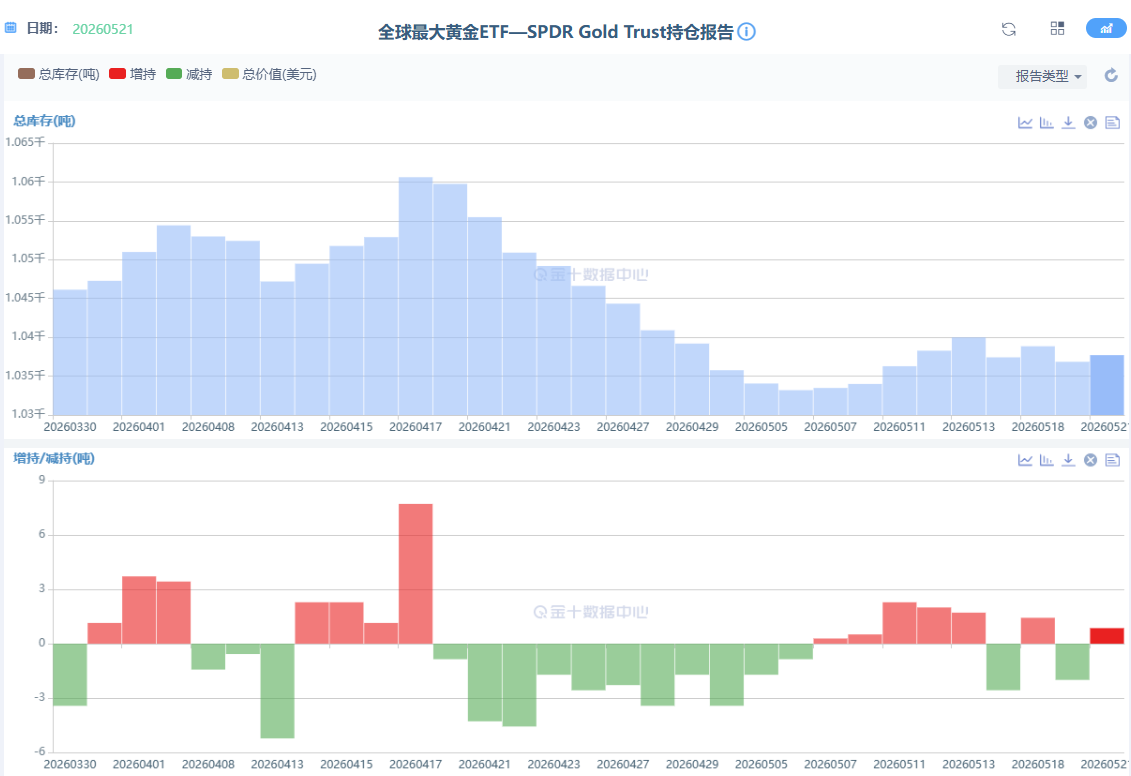
Task: Click the highlighted red 20260521 增持 bar
Action: click(1106, 635)
